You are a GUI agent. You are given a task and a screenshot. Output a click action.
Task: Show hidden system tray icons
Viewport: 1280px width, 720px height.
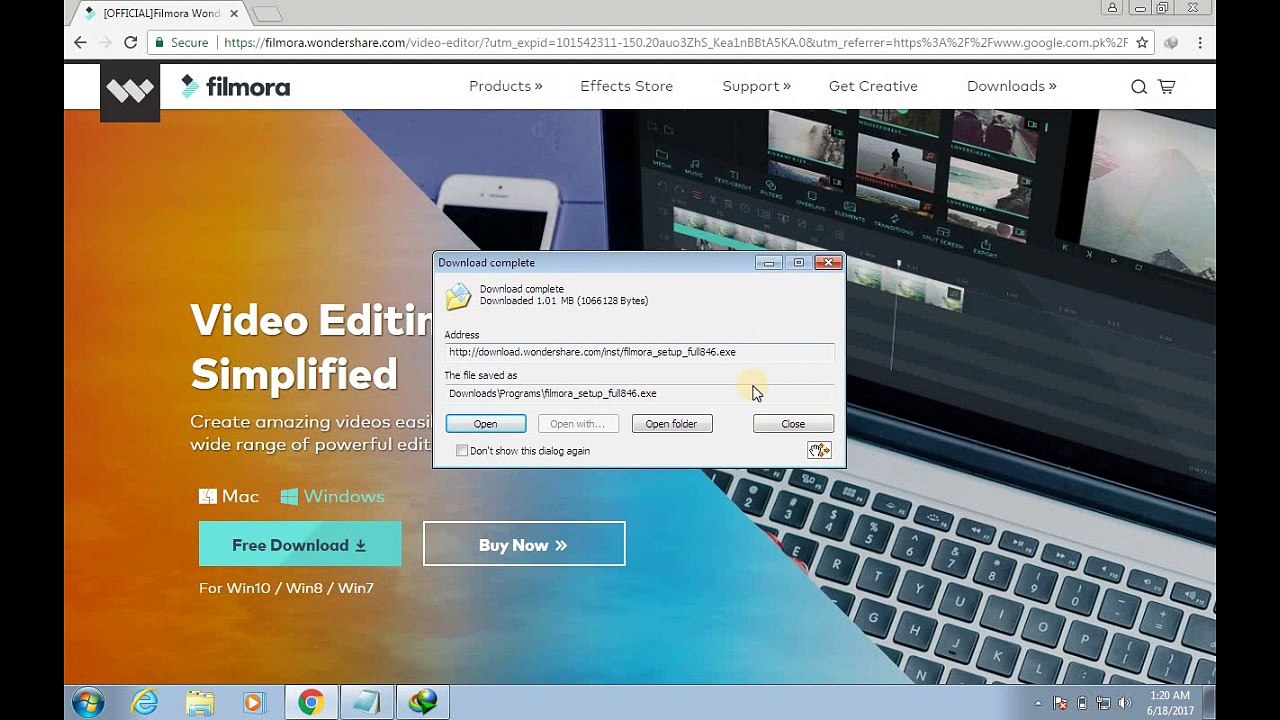tap(1038, 703)
